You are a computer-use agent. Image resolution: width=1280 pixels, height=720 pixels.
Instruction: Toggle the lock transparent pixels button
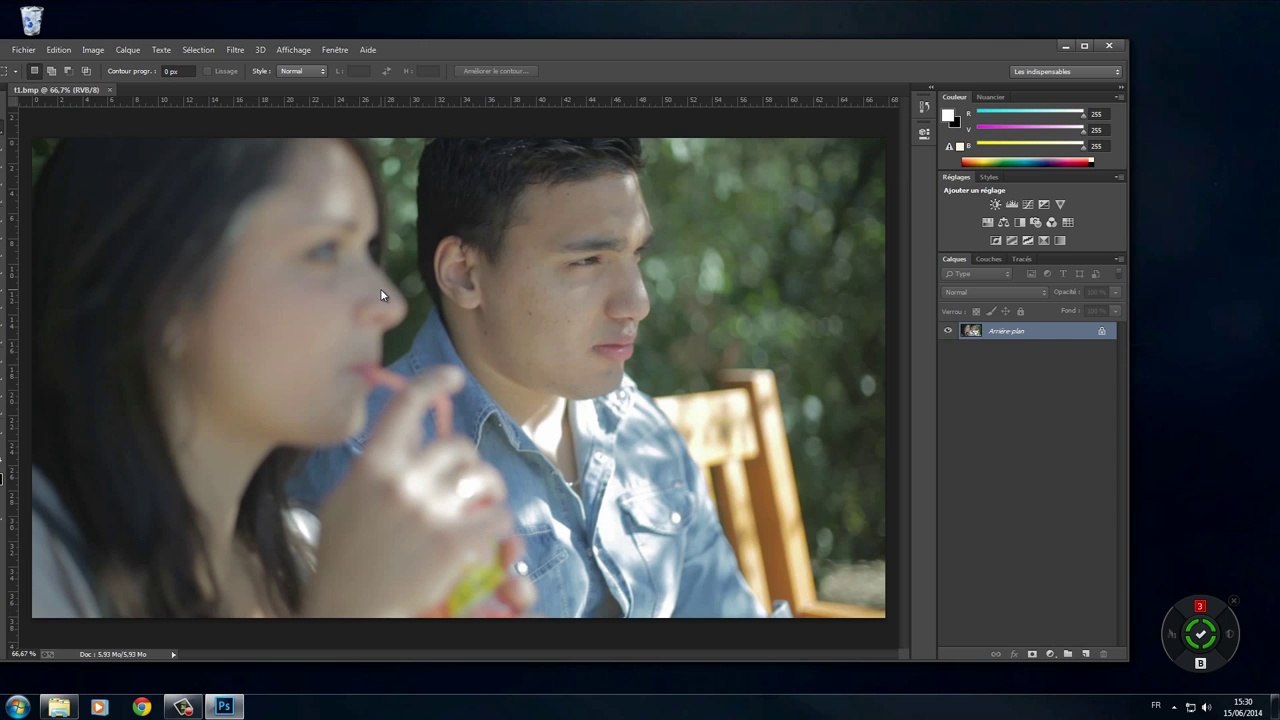(976, 311)
